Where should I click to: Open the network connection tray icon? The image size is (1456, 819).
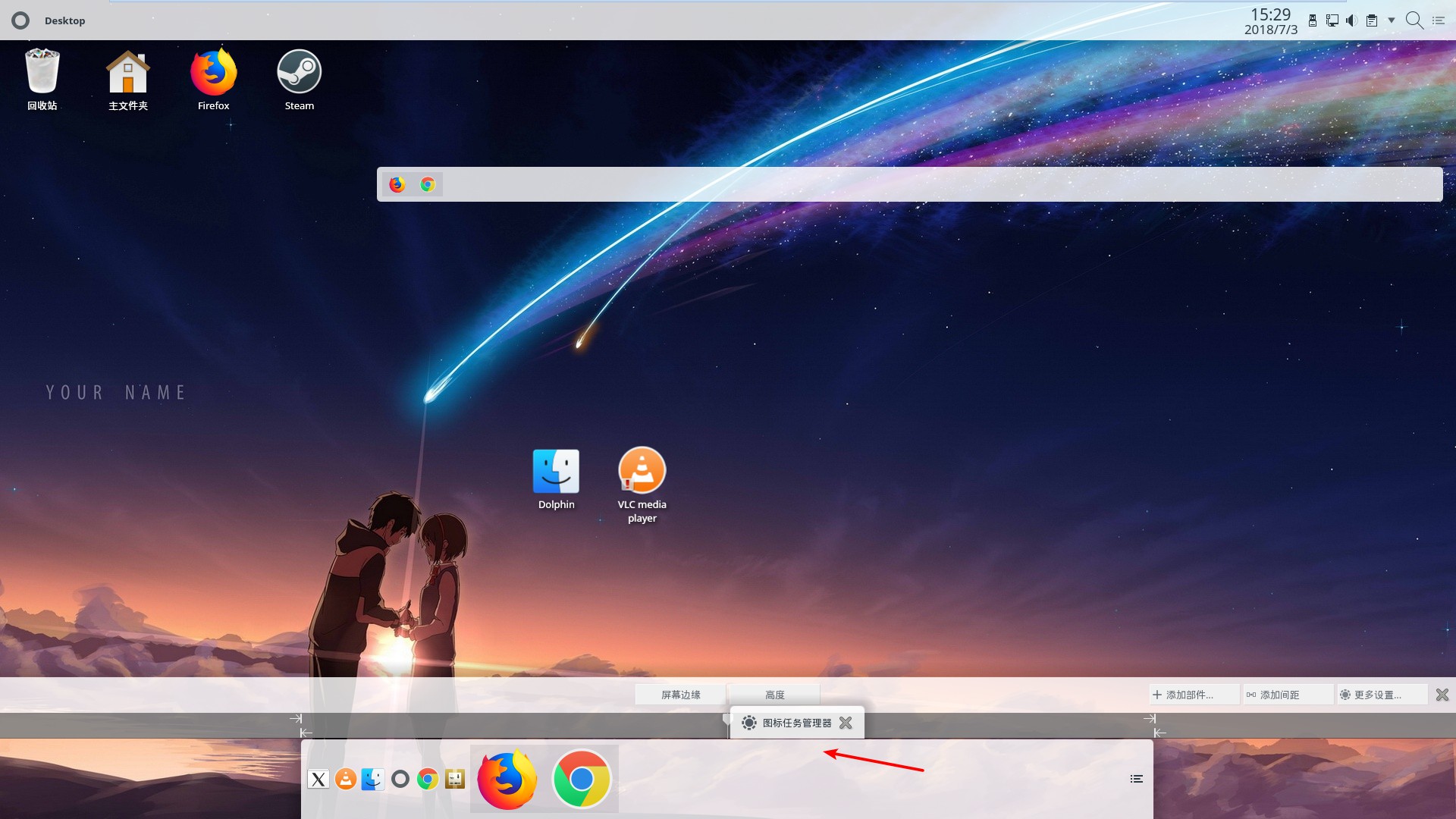click(1332, 20)
